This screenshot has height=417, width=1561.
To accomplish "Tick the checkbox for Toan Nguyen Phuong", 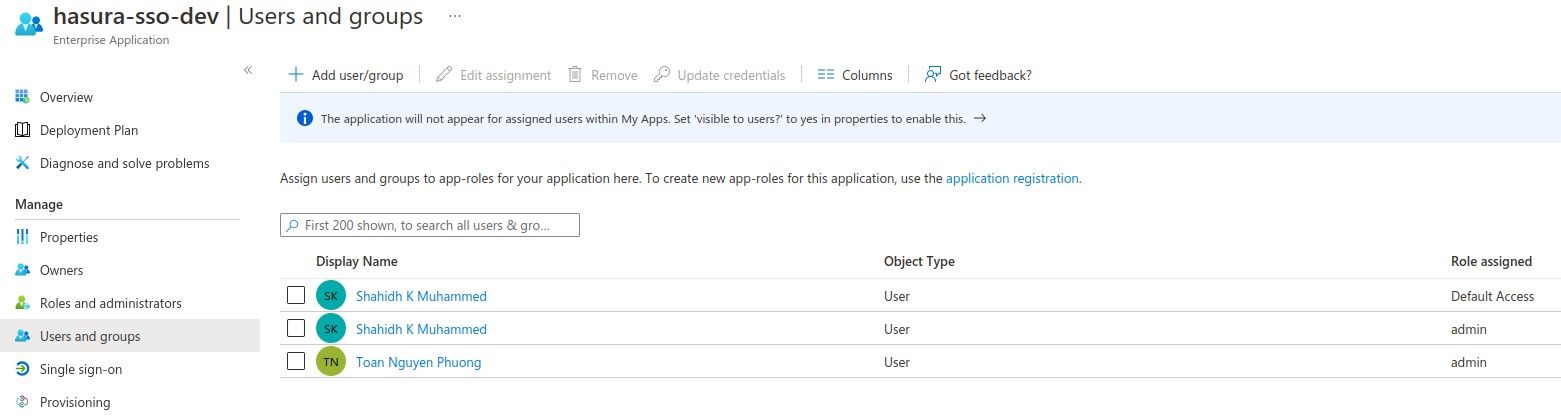I will pyautogui.click(x=295, y=361).
